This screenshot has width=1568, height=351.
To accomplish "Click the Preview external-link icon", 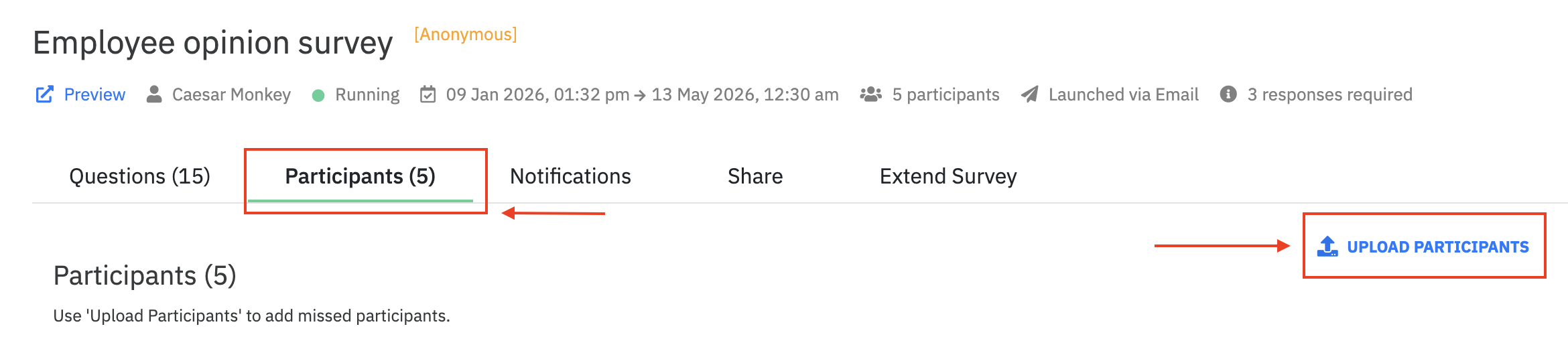I will (x=44, y=94).
